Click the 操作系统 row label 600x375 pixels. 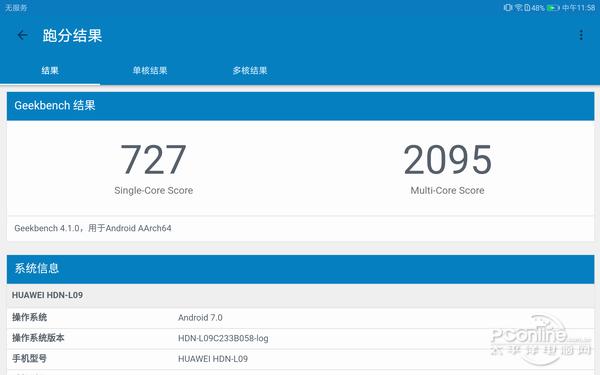[x=29, y=317]
